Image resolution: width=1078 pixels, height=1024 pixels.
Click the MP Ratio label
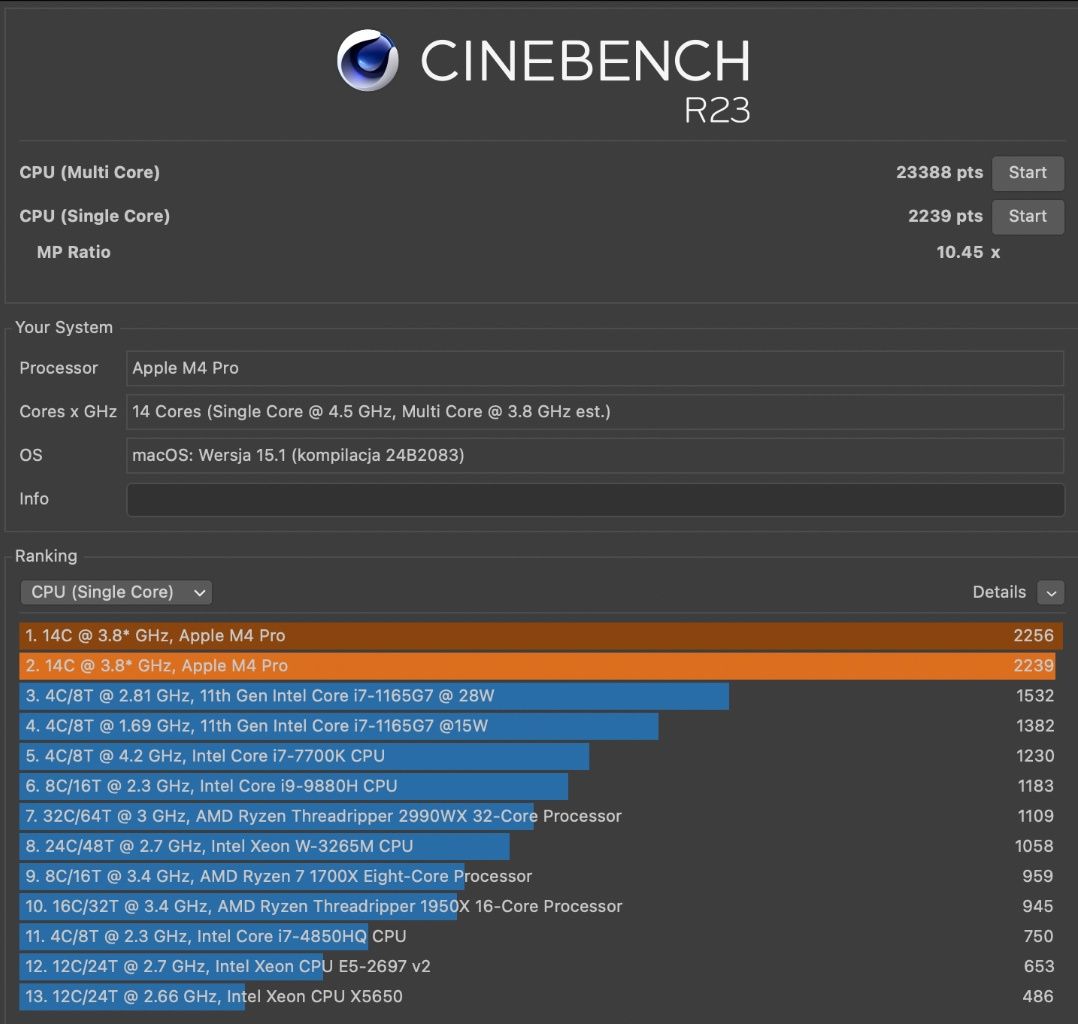74,252
